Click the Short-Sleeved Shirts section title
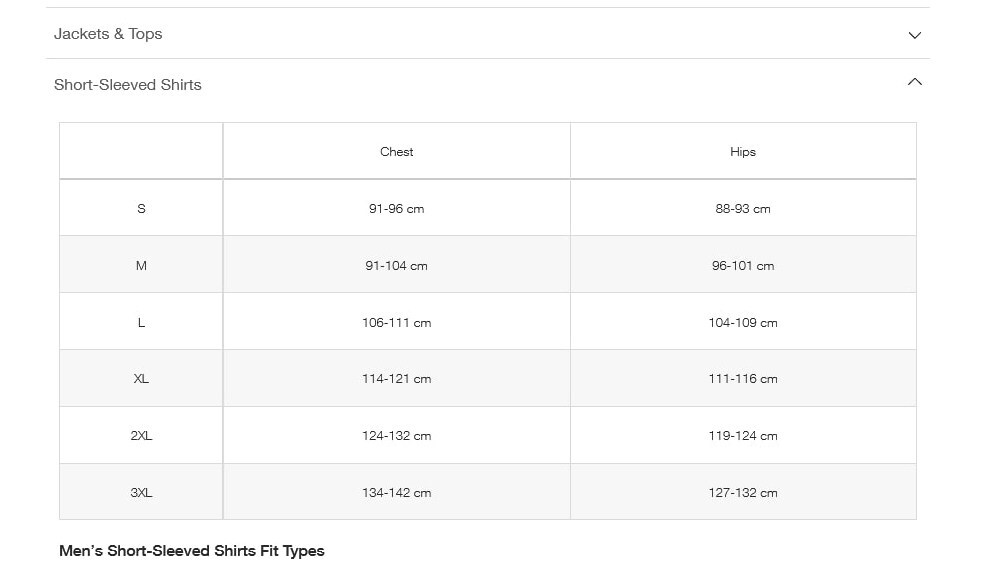 click(x=128, y=85)
